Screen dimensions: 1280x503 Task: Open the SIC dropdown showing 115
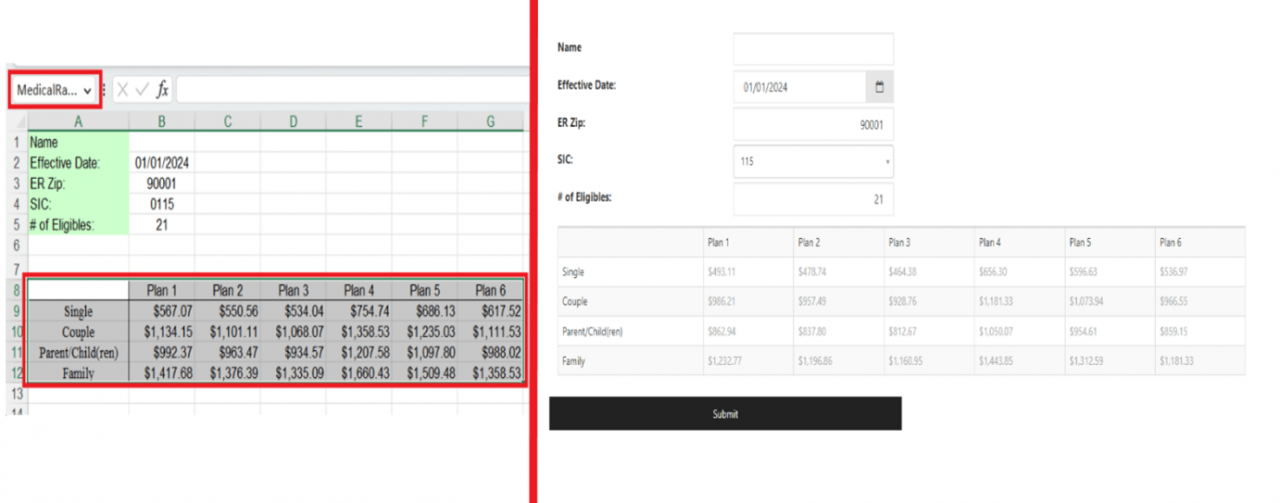813,161
